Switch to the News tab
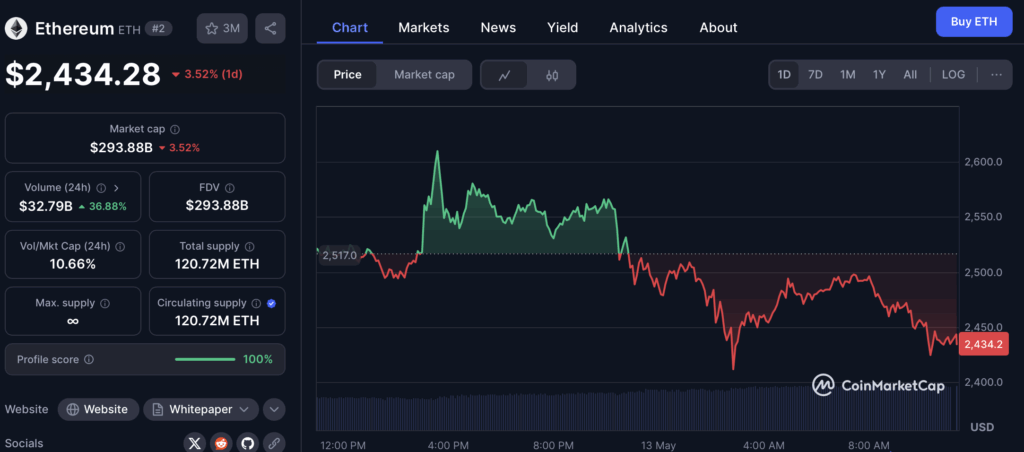 coord(498,27)
